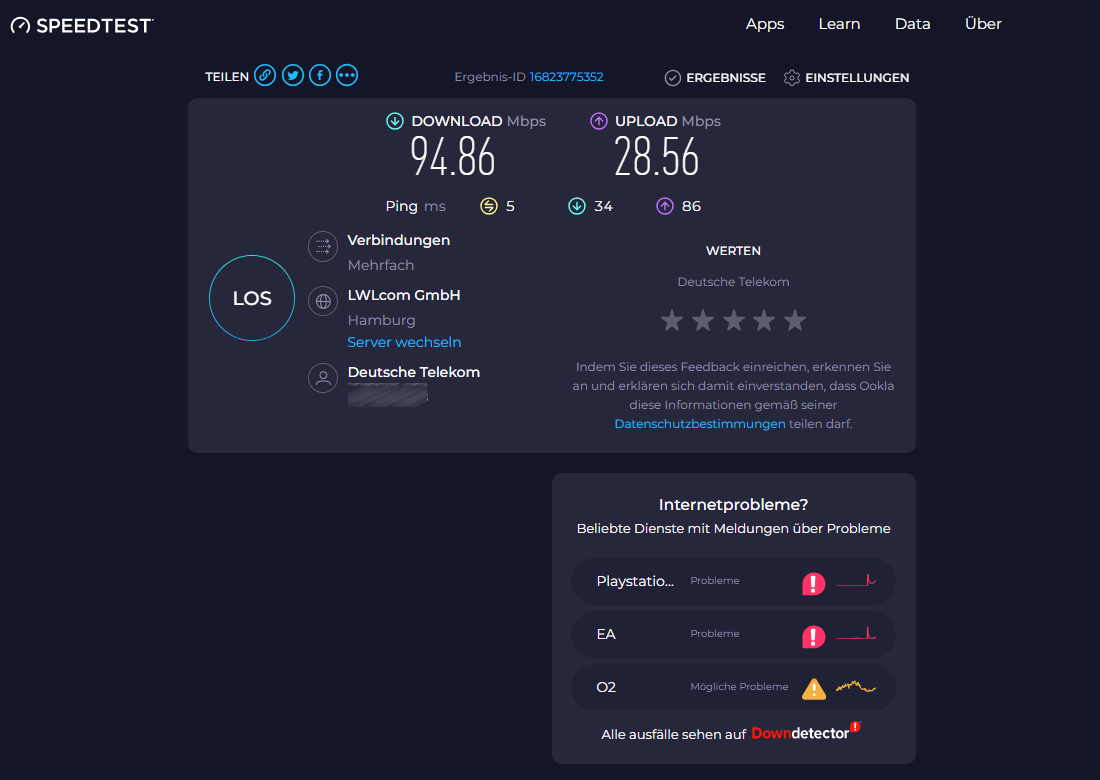Open Playstation problems row
This screenshot has width=1100, height=780.
click(x=733, y=581)
